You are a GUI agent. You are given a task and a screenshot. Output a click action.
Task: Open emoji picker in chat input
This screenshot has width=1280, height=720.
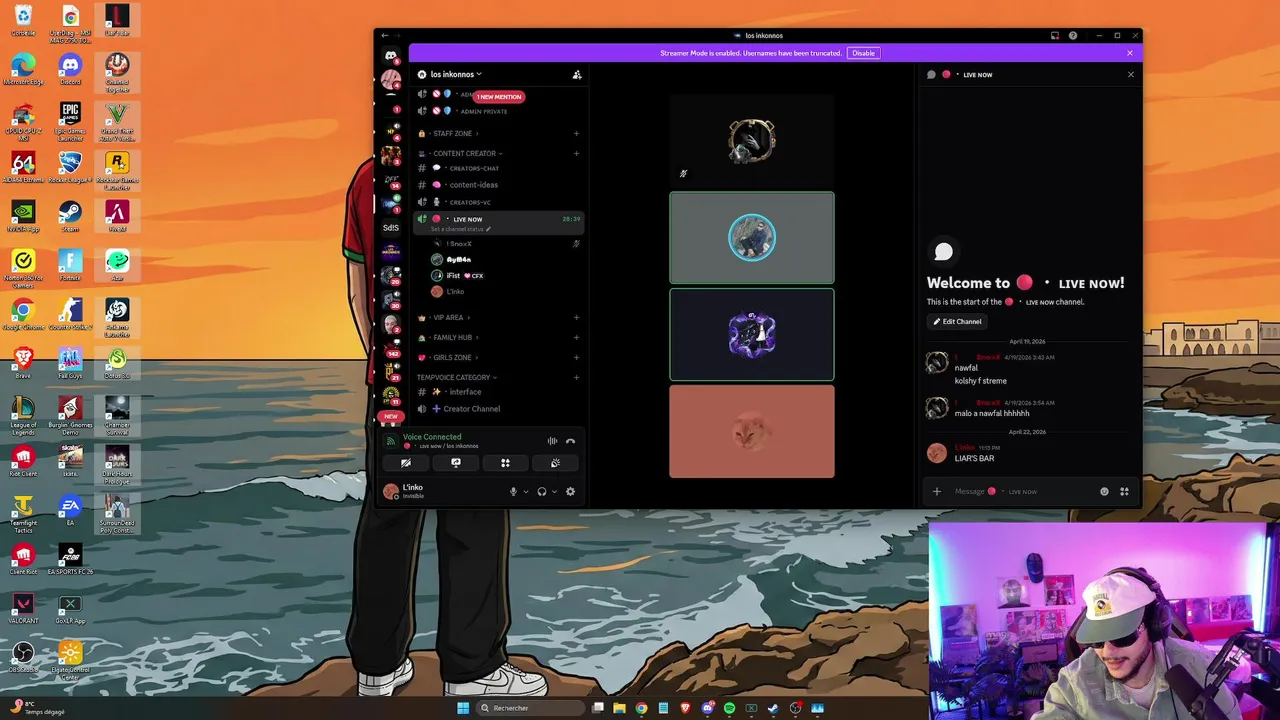pyautogui.click(x=1104, y=491)
